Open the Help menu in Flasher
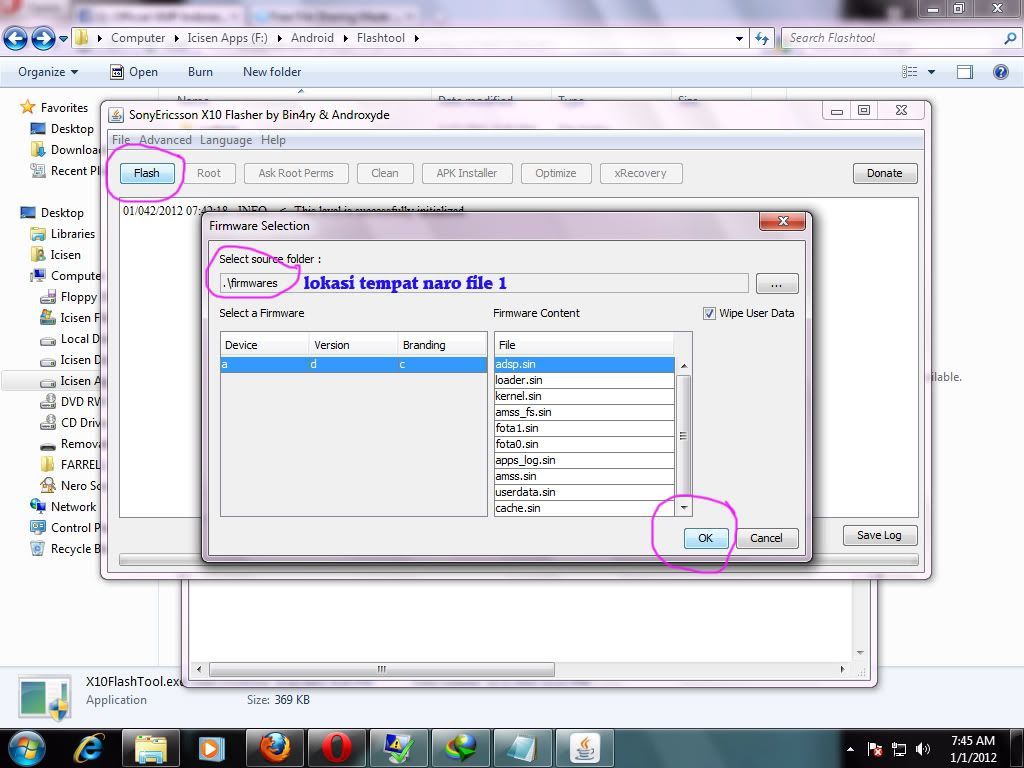 (x=273, y=140)
